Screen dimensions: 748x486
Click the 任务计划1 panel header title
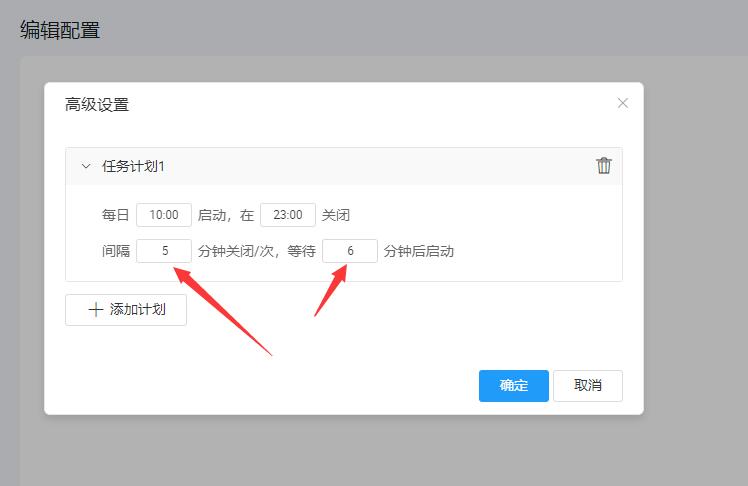click(133, 166)
